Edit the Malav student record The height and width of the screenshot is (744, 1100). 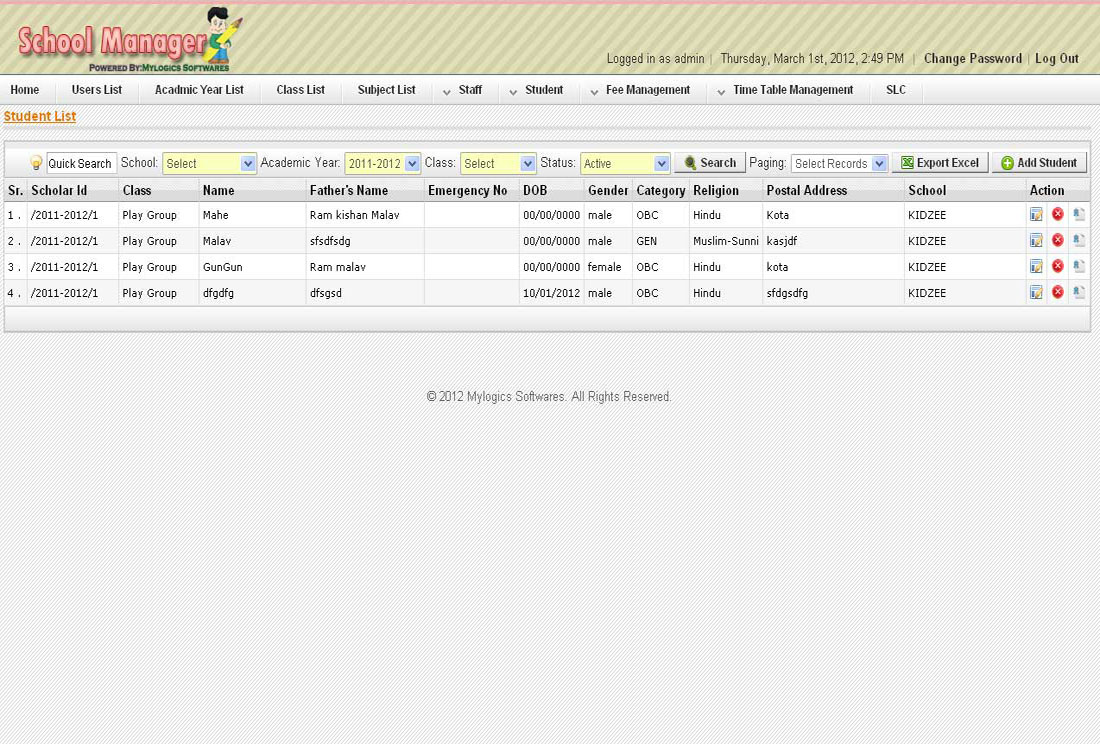(1036, 241)
